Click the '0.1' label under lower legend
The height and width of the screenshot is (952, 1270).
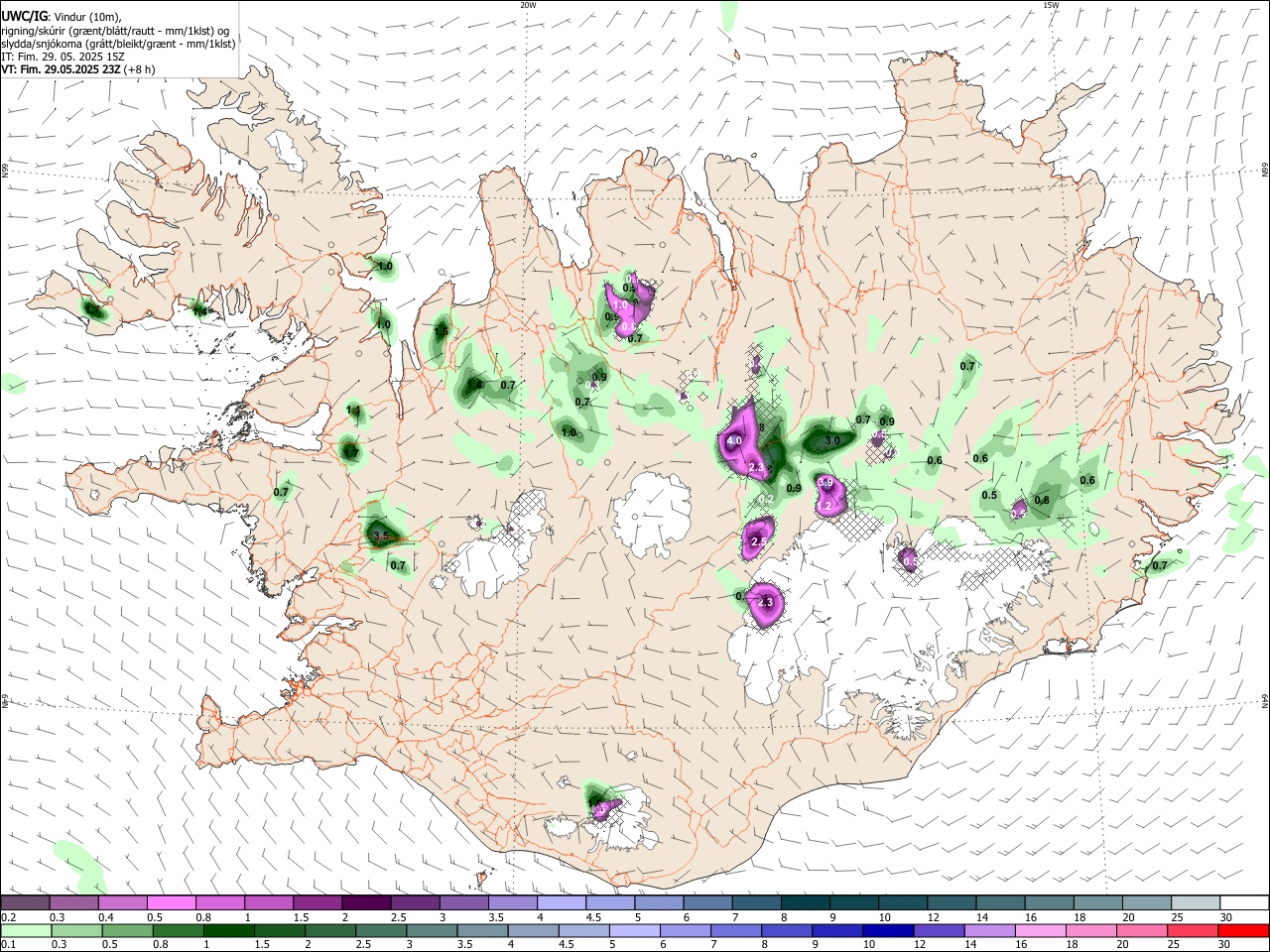7,944
